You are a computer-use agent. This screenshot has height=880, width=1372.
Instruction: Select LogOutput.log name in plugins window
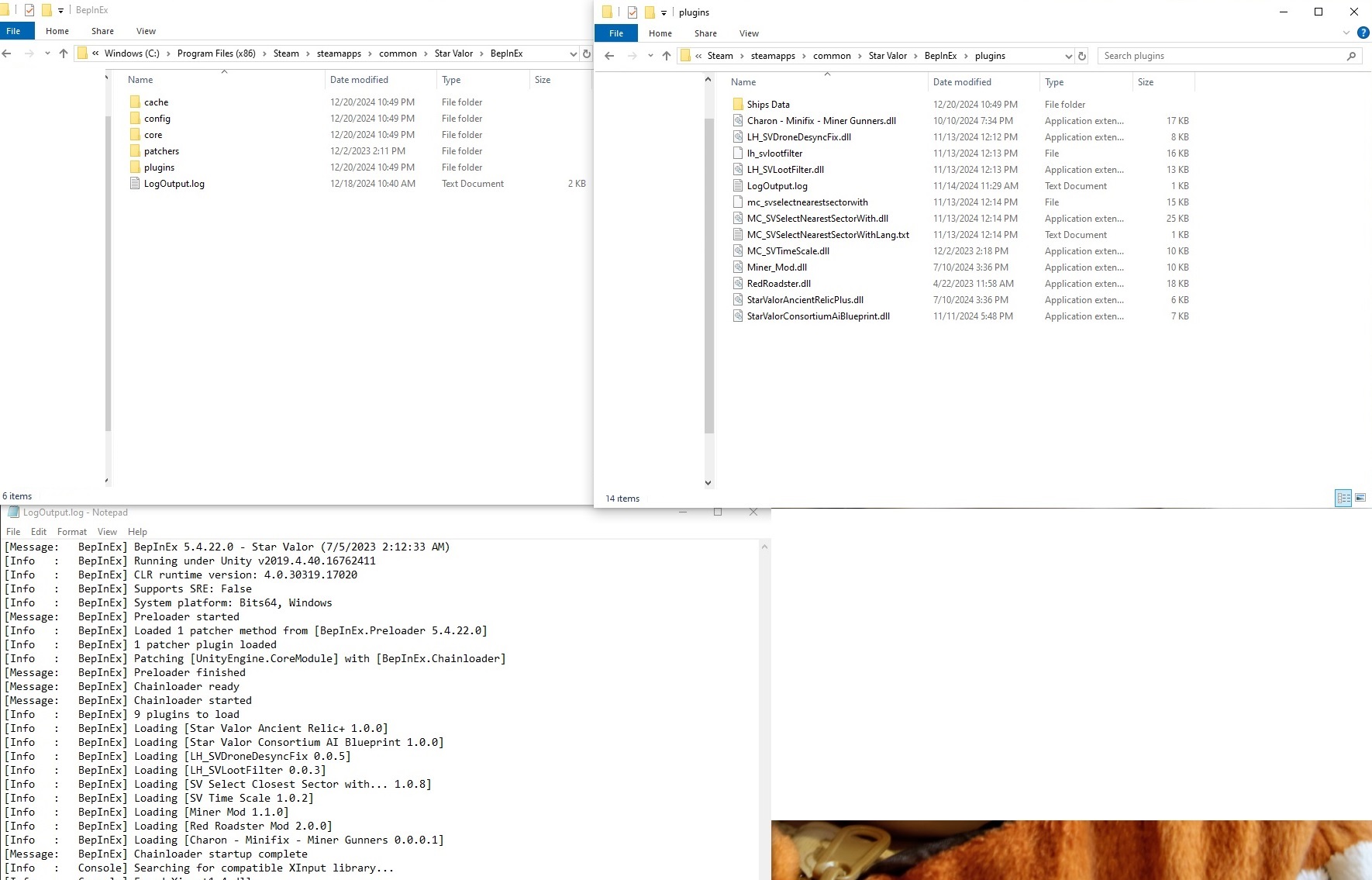pyautogui.click(x=777, y=186)
